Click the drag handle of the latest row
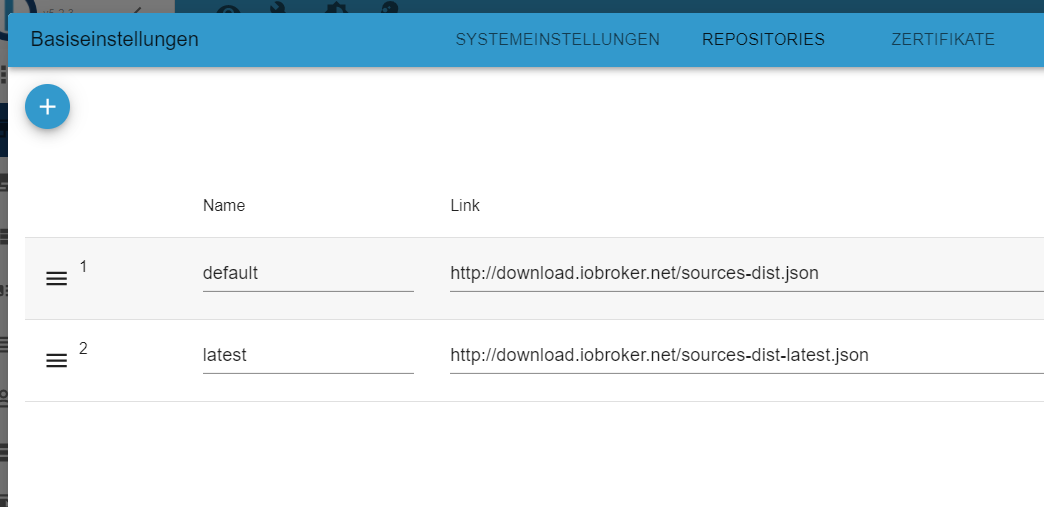This screenshot has width=1044, height=507. [57, 361]
